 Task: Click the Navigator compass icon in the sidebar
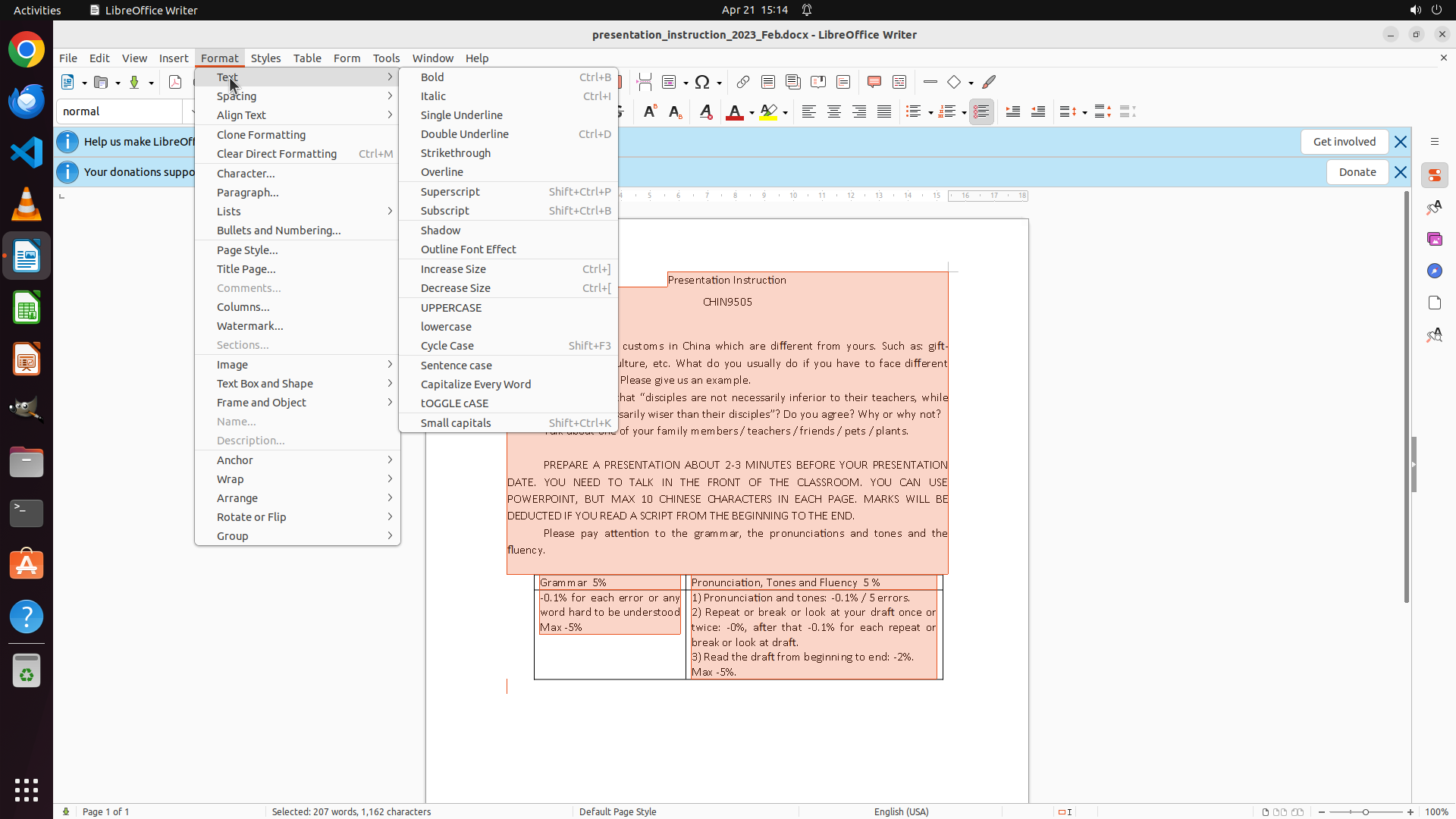click(x=1434, y=271)
